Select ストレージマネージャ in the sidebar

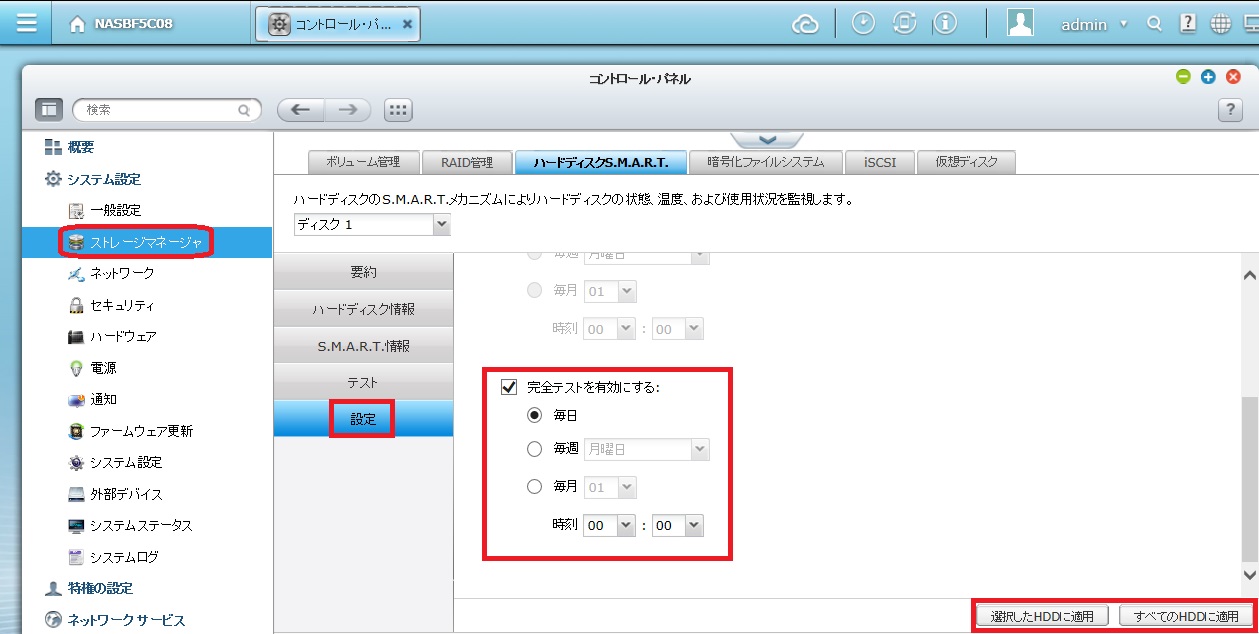(147, 242)
